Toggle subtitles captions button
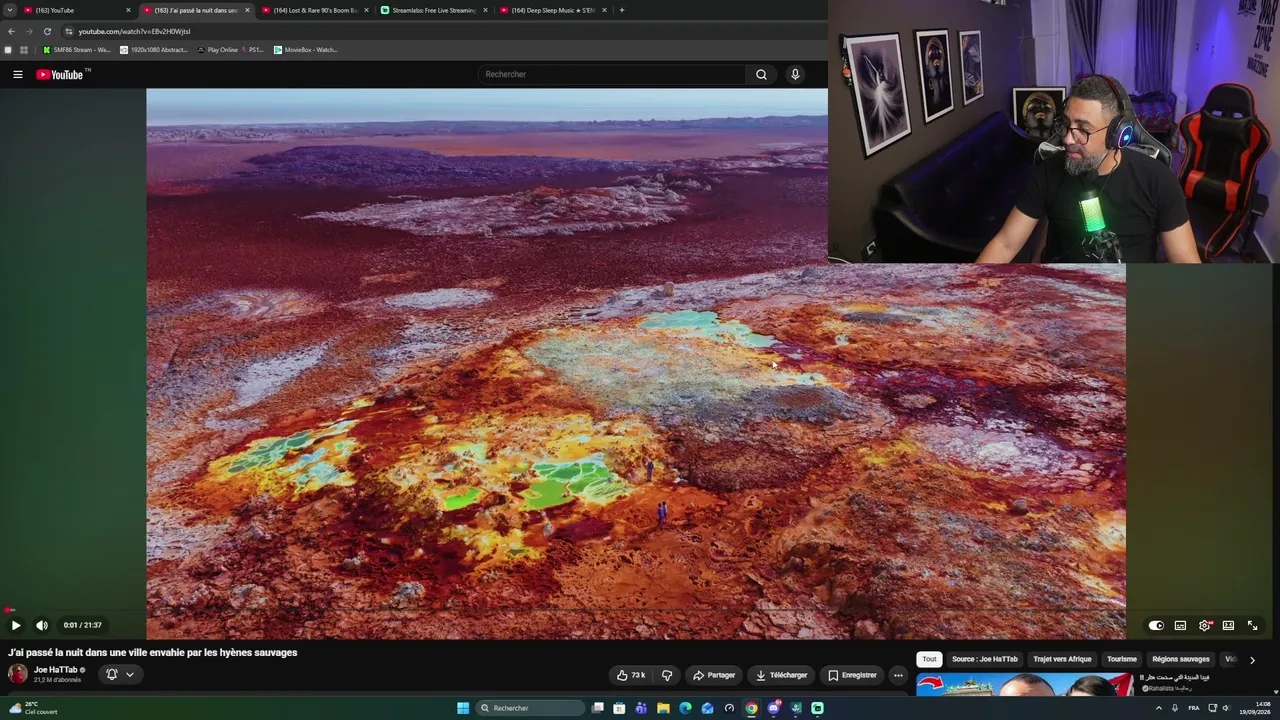 (1180, 625)
